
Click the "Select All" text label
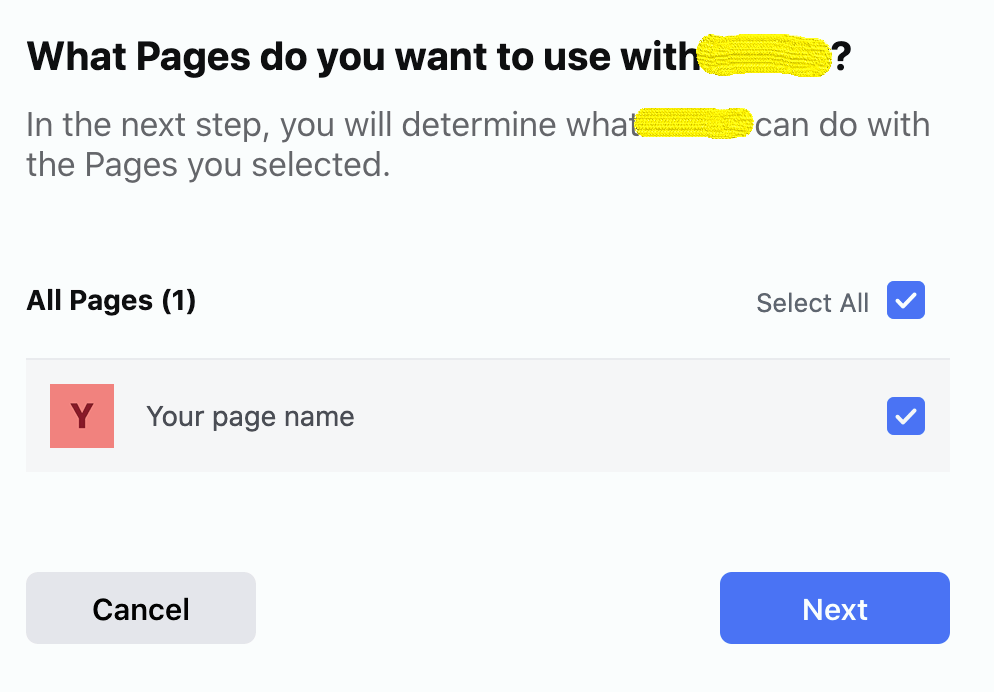click(812, 303)
